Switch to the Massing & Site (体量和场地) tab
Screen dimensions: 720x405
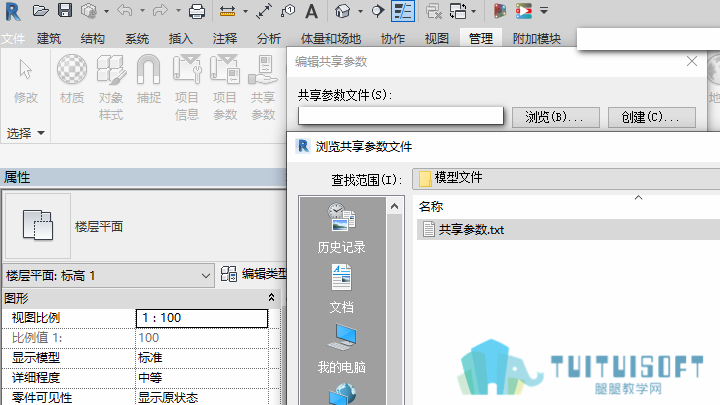point(331,39)
